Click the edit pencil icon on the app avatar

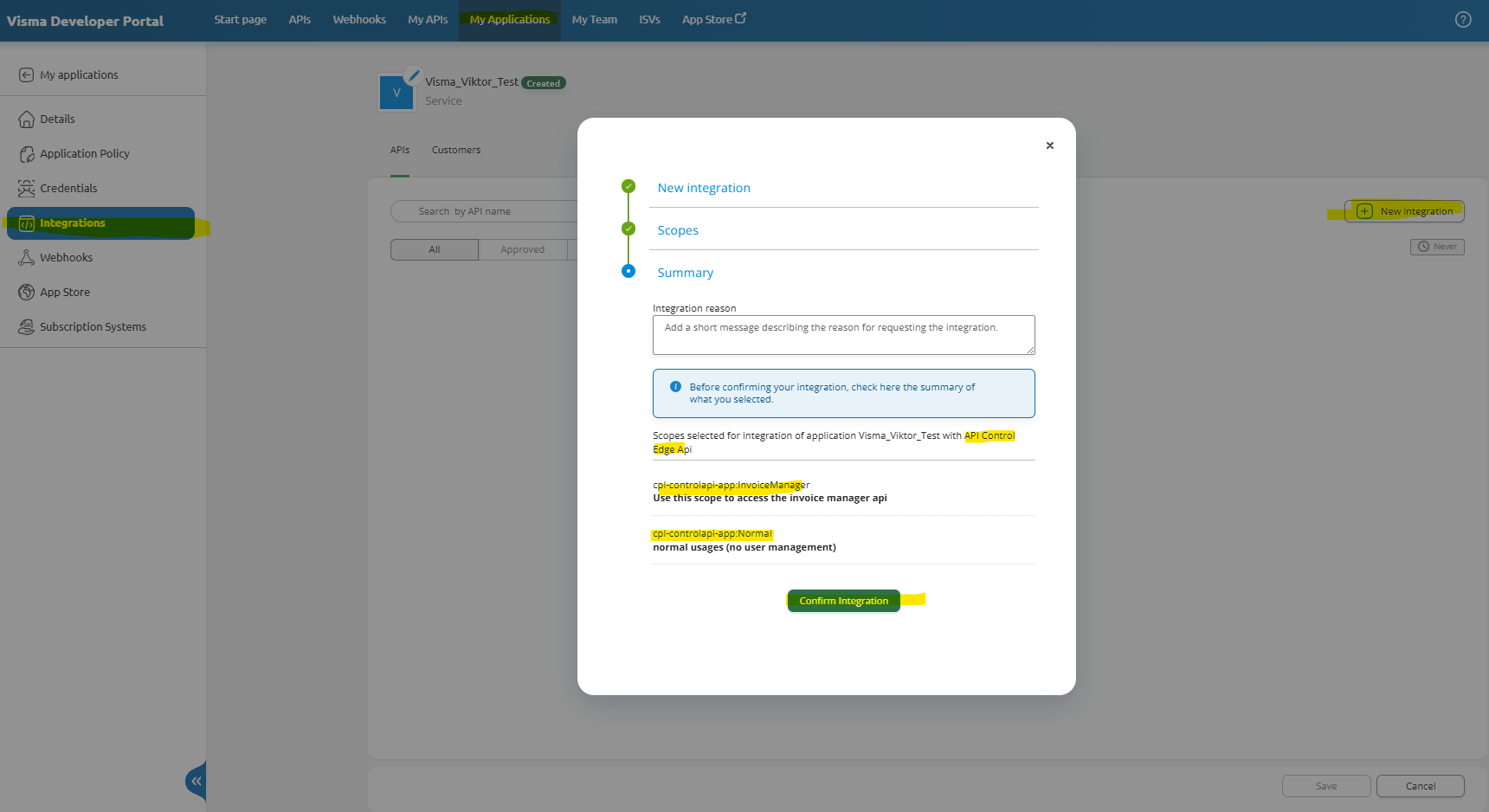[413, 75]
